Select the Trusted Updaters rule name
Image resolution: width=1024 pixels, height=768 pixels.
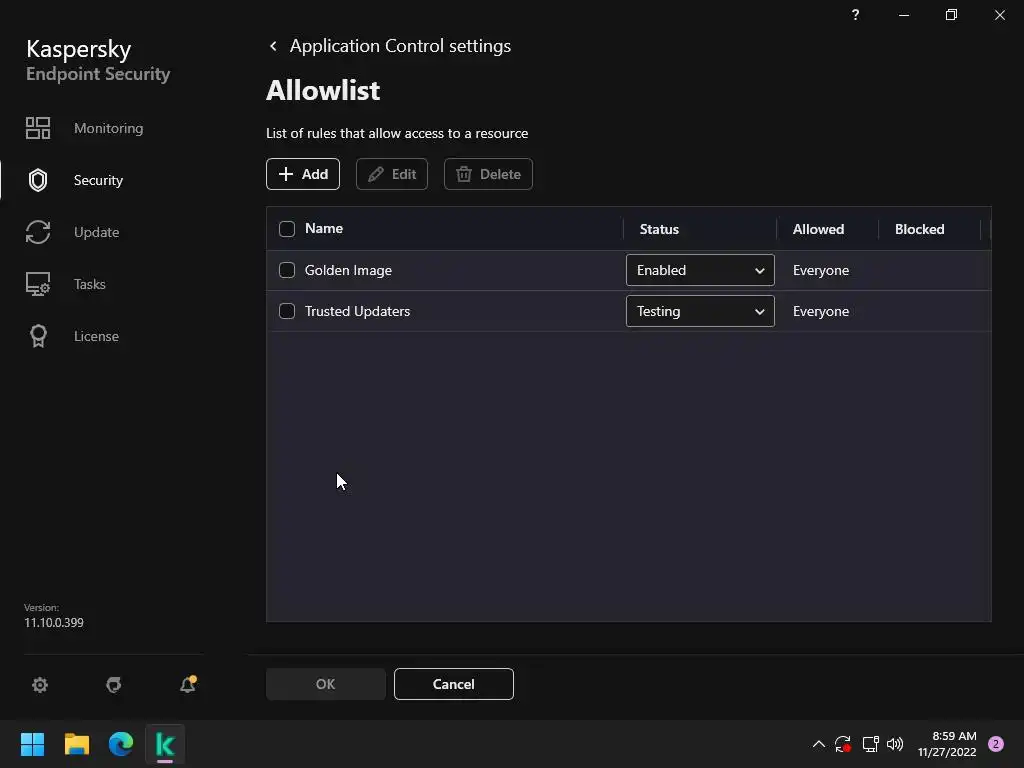click(x=357, y=312)
